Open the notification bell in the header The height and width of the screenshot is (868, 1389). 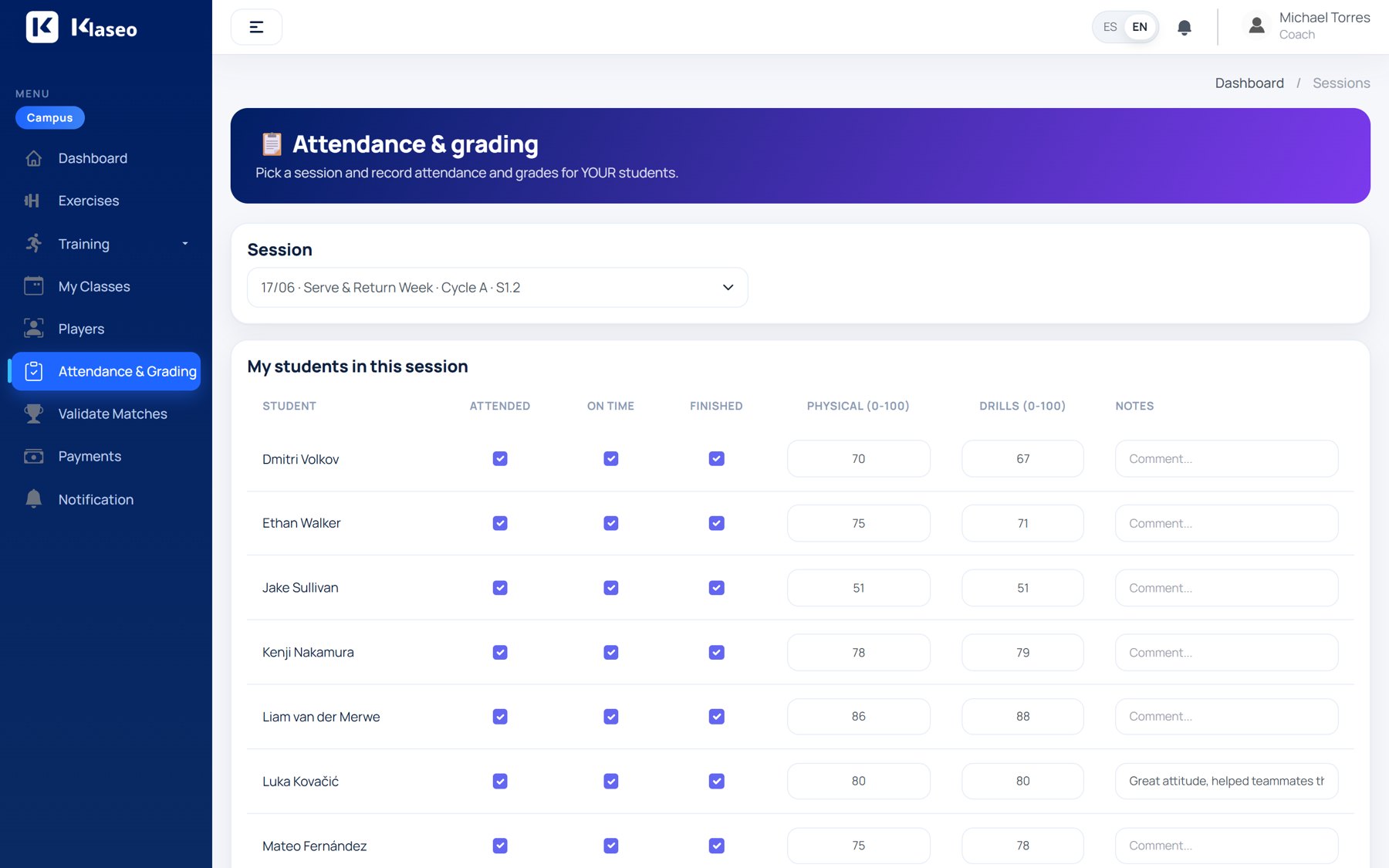[x=1185, y=28]
